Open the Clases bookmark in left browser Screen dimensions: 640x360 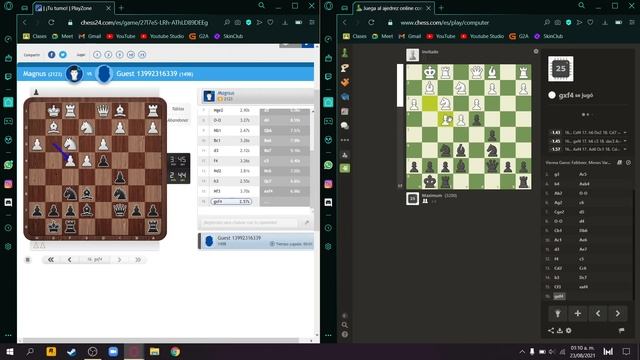(35, 36)
